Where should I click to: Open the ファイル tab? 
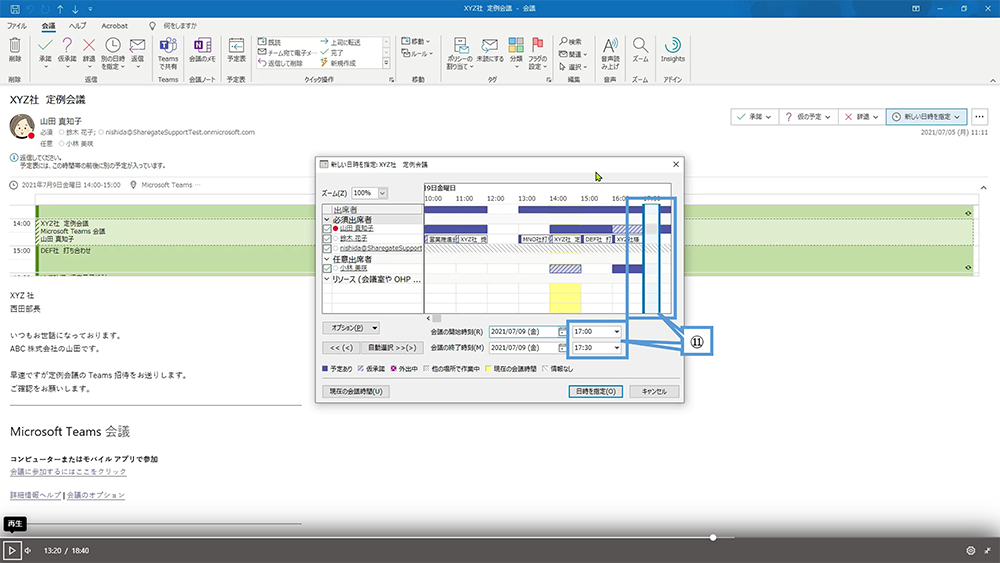click(17, 26)
